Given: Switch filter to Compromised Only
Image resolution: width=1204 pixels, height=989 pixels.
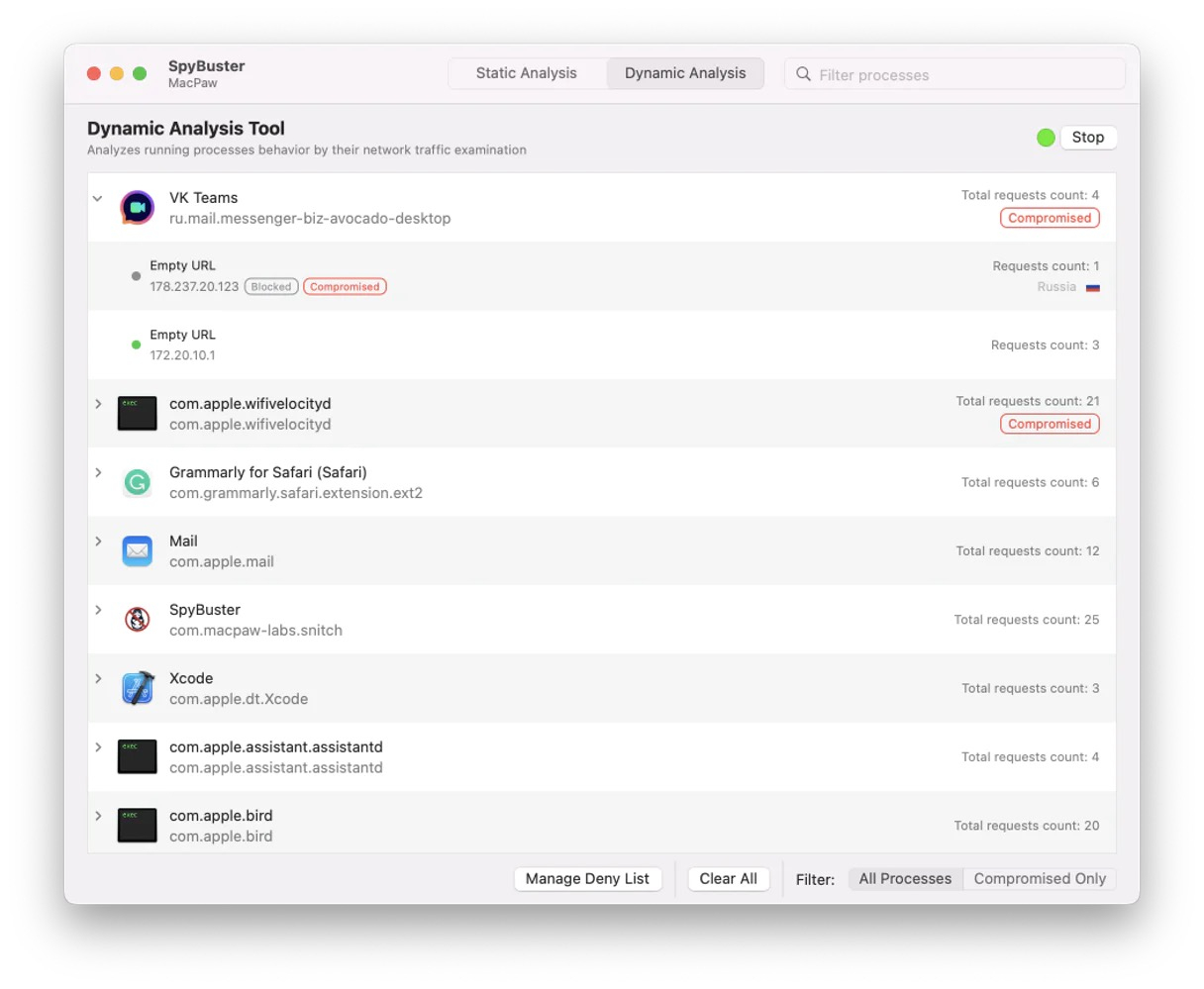Looking at the screenshot, I should click(x=1040, y=879).
